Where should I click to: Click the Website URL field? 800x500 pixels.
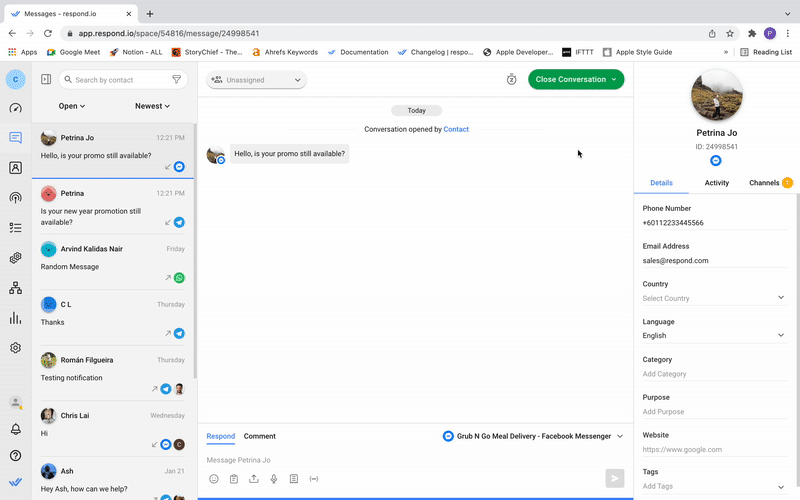click(x=714, y=449)
